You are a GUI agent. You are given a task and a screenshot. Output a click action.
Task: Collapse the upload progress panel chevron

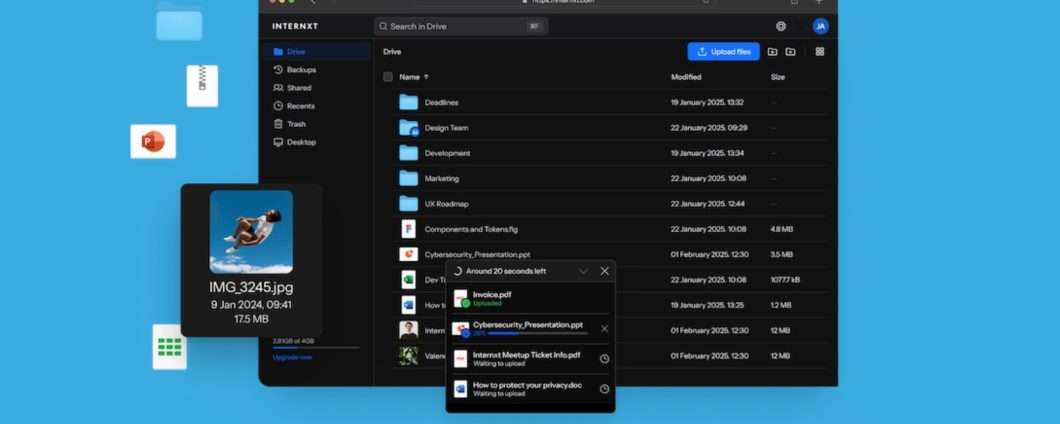click(583, 271)
